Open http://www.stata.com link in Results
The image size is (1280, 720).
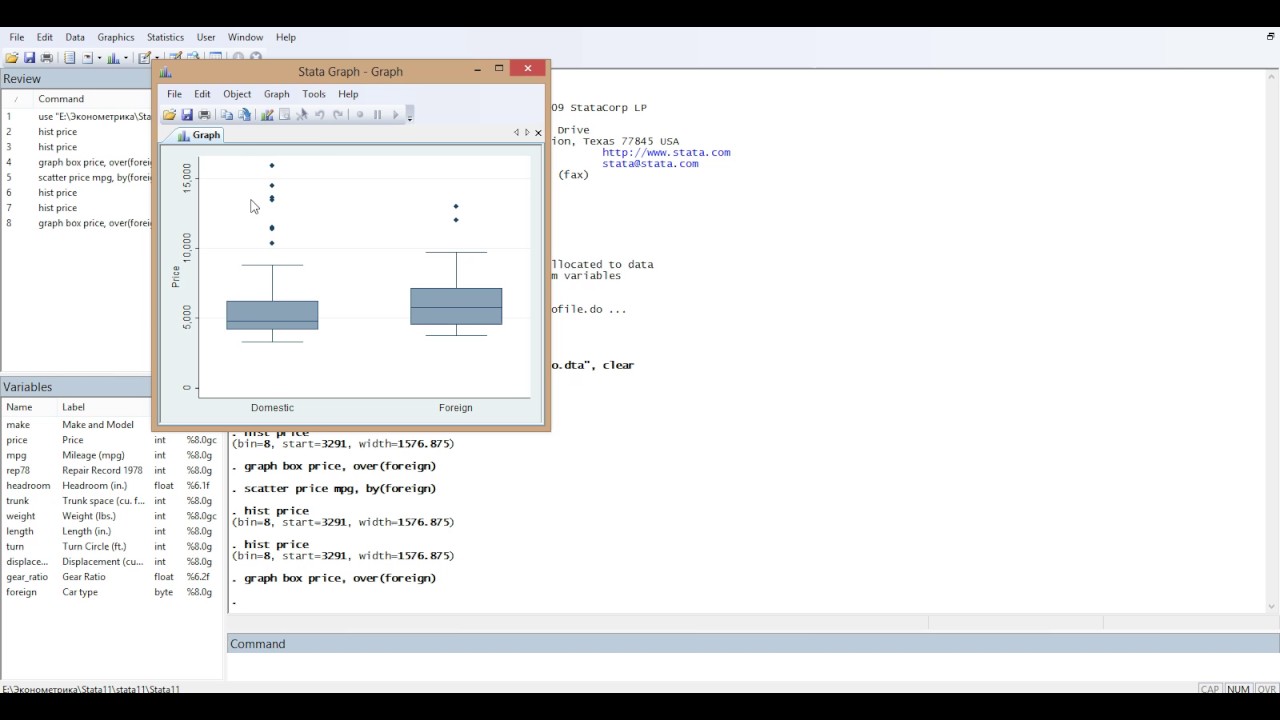666,152
